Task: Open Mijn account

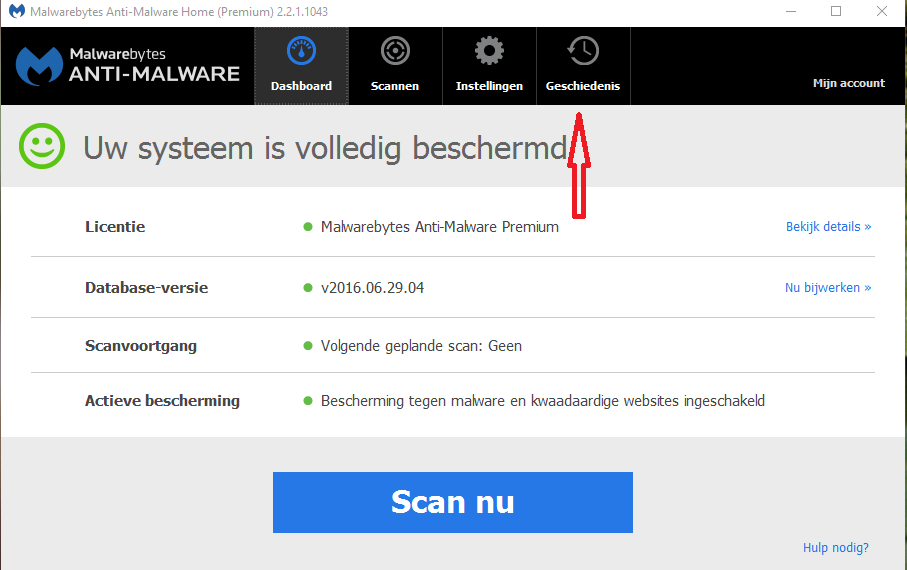Action: tap(848, 83)
